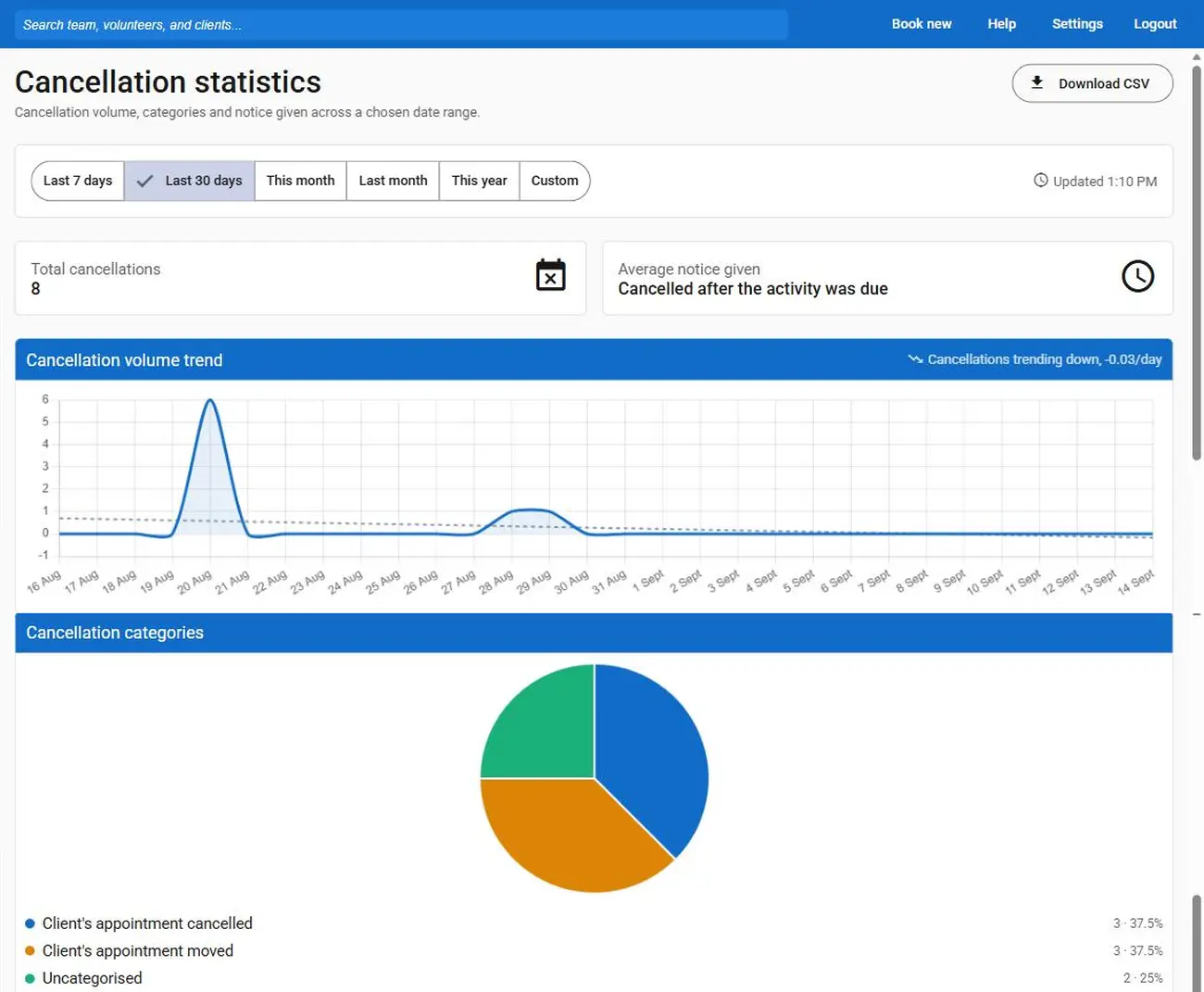Go to Settings in the top bar

click(1077, 24)
